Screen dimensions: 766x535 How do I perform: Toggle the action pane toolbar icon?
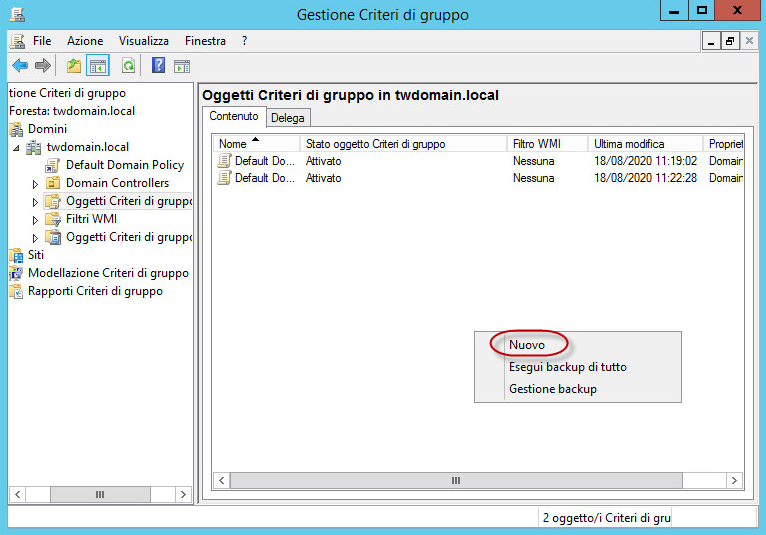click(182, 66)
